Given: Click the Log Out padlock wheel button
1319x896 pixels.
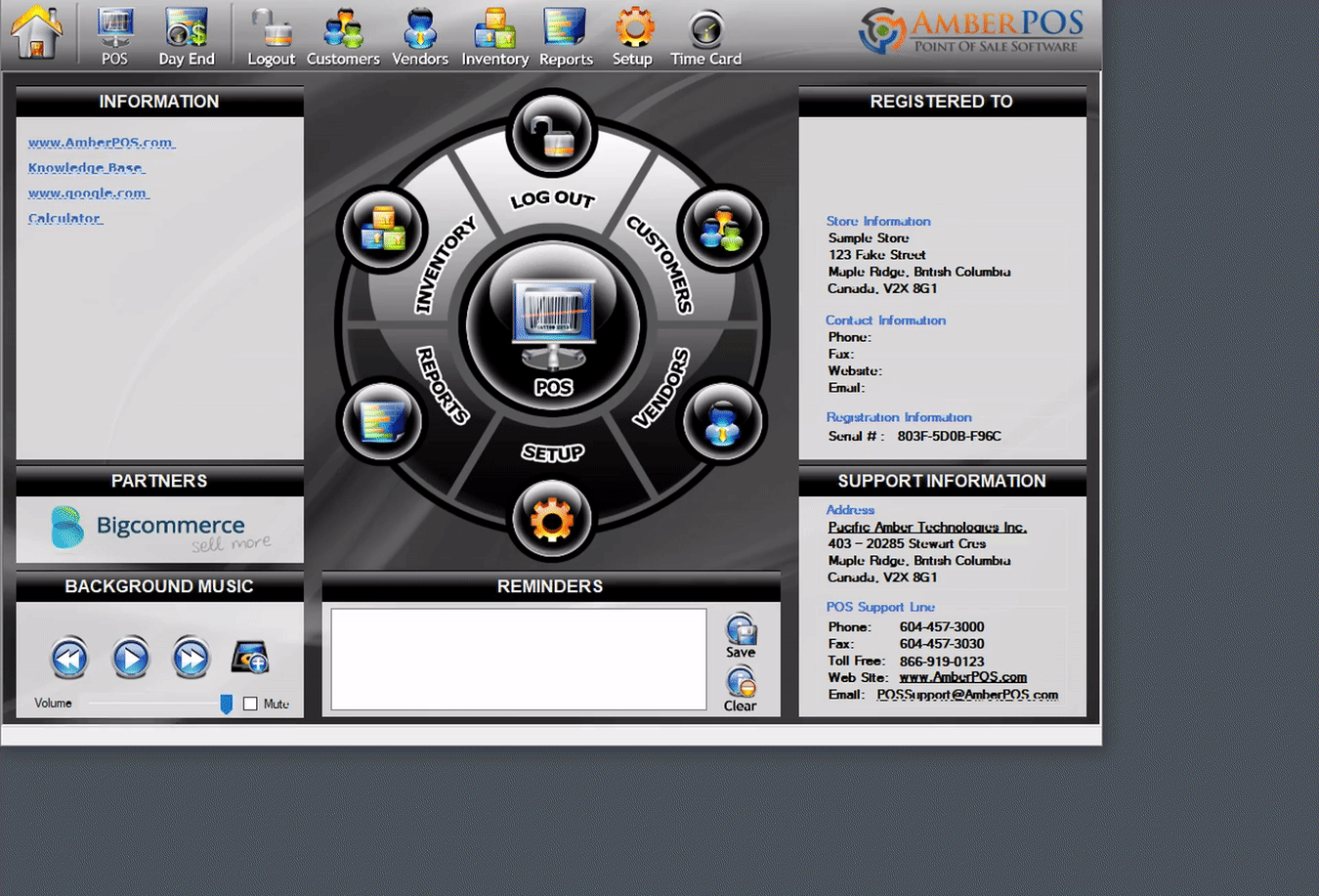Looking at the screenshot, I should [552, 133].
